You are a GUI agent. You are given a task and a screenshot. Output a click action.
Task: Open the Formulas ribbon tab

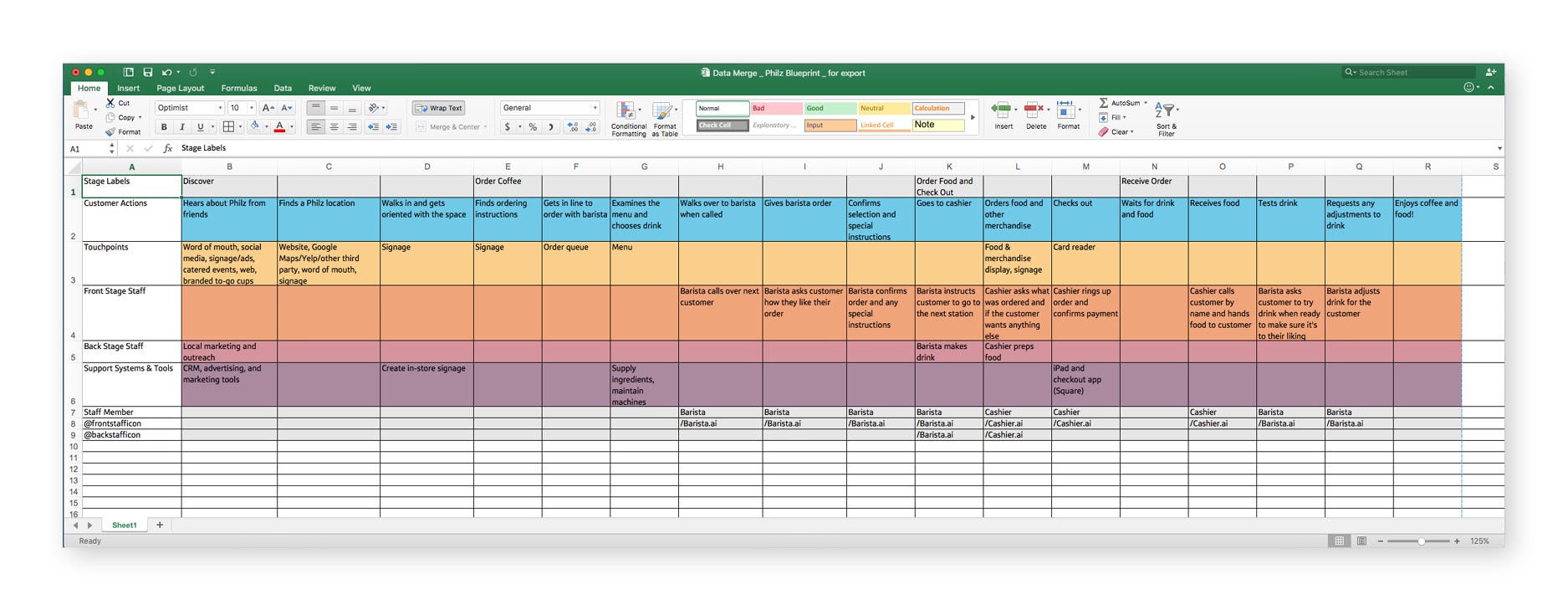point(239,88)
